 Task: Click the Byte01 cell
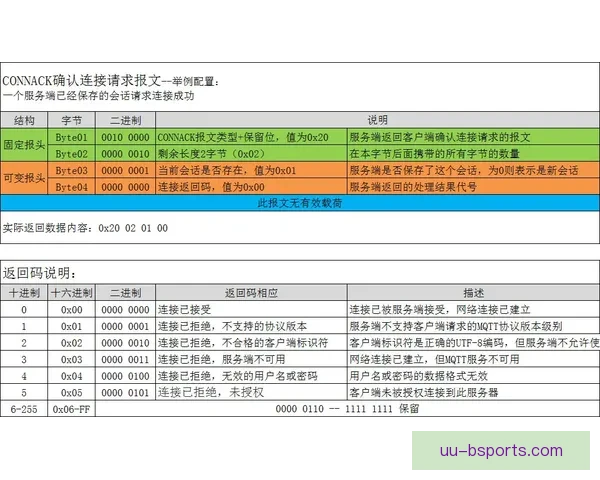tap(72, 137)
